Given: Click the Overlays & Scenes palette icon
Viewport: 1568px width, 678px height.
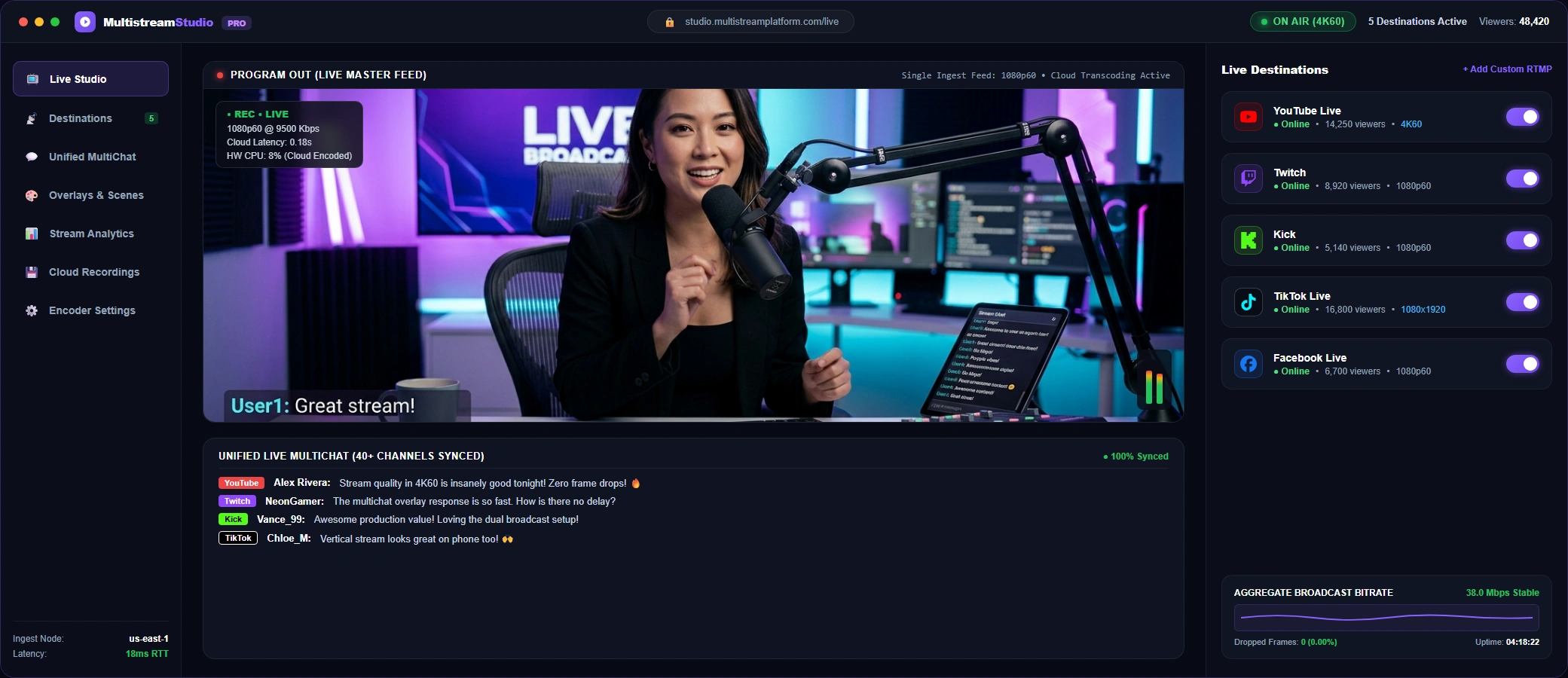Looking at the screenshot, I should pos(32,195).
